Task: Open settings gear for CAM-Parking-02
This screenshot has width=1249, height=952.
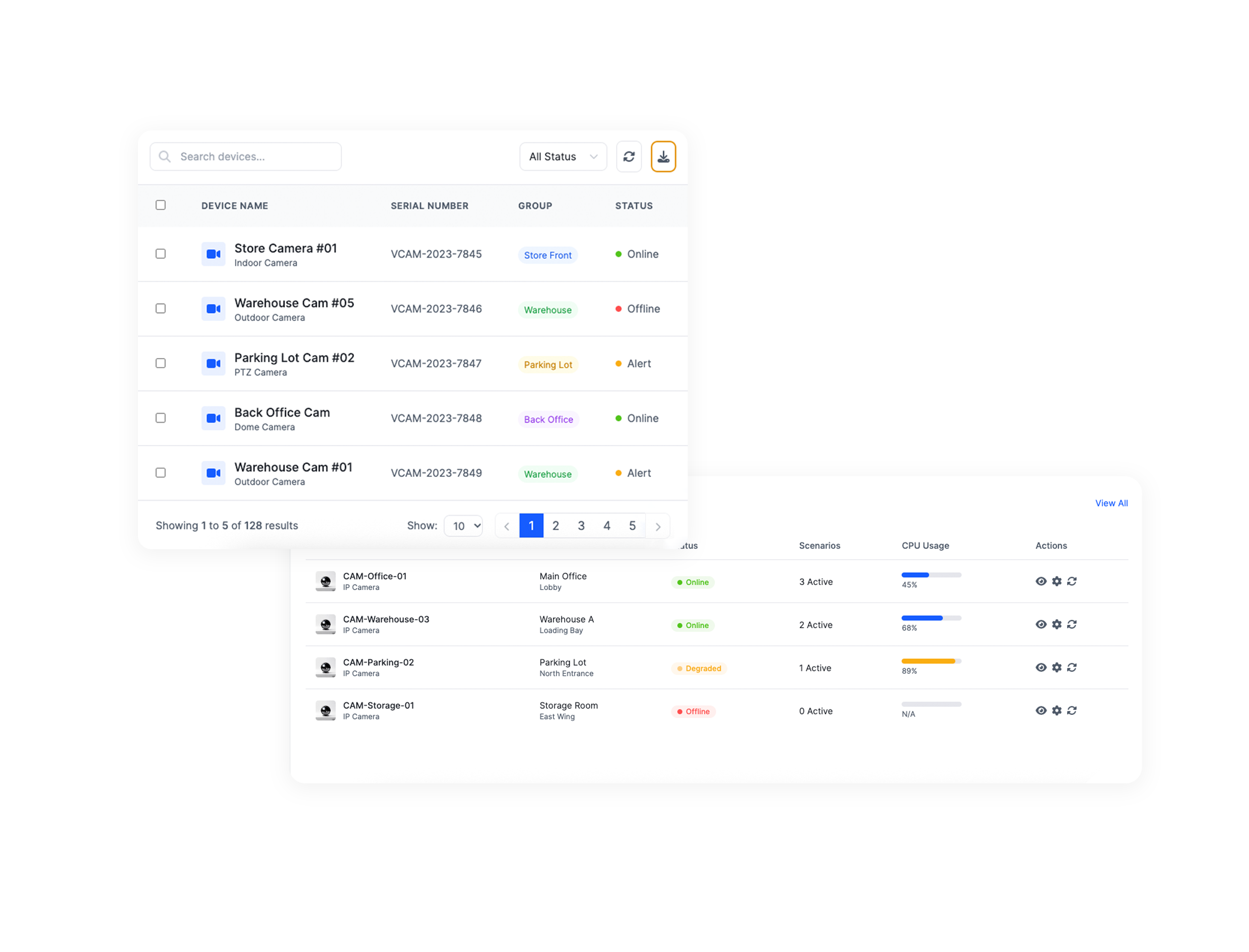Action: (1056, 668)
